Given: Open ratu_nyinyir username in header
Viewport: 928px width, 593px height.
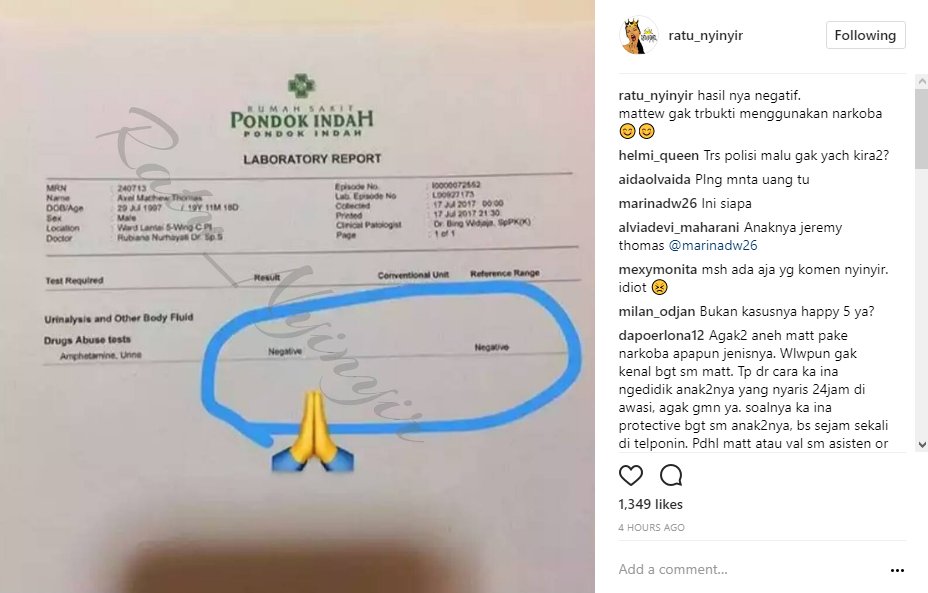Looking at the screenshot, I should point(705,36).
